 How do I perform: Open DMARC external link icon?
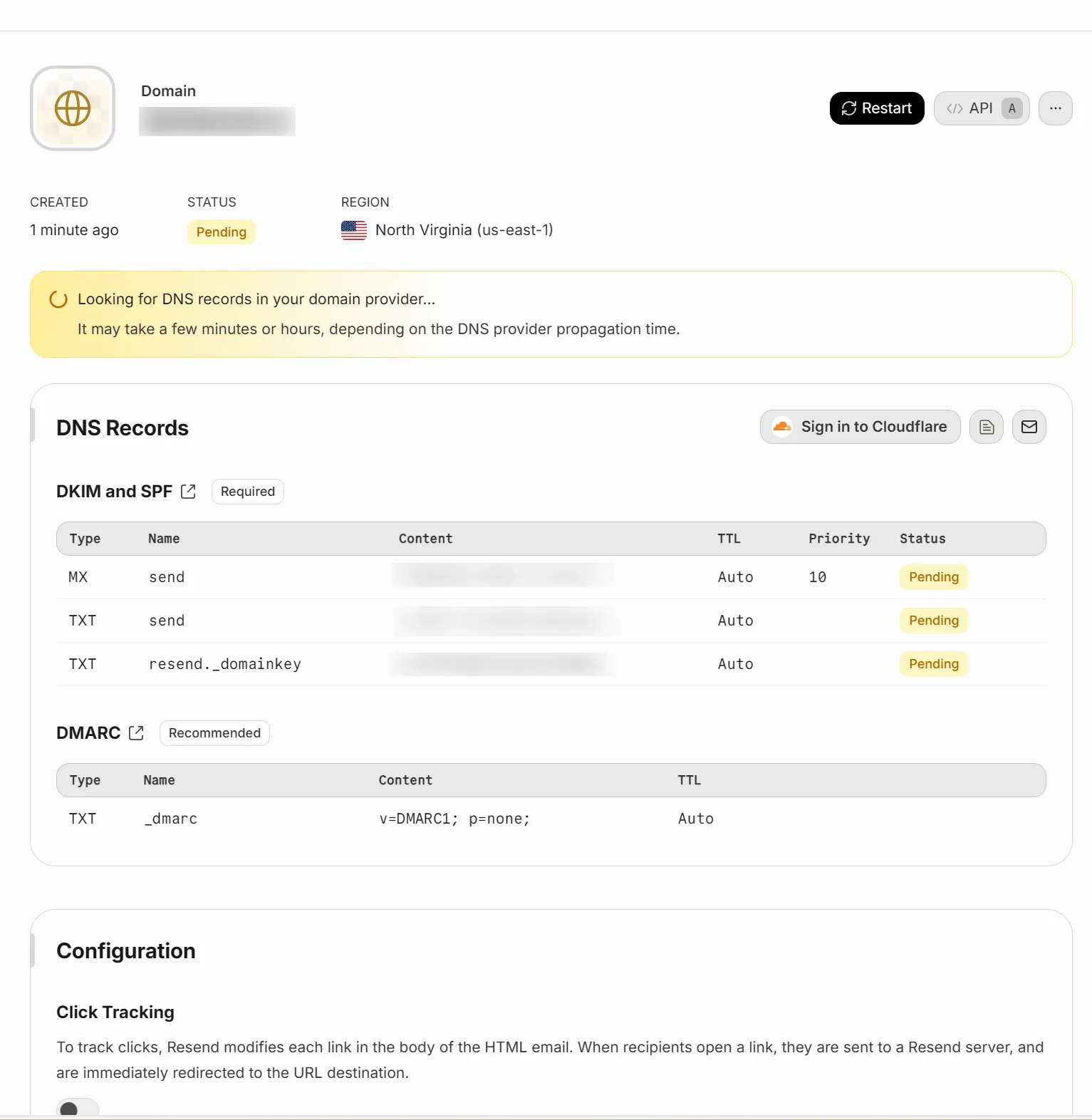[x=136, y=733]
